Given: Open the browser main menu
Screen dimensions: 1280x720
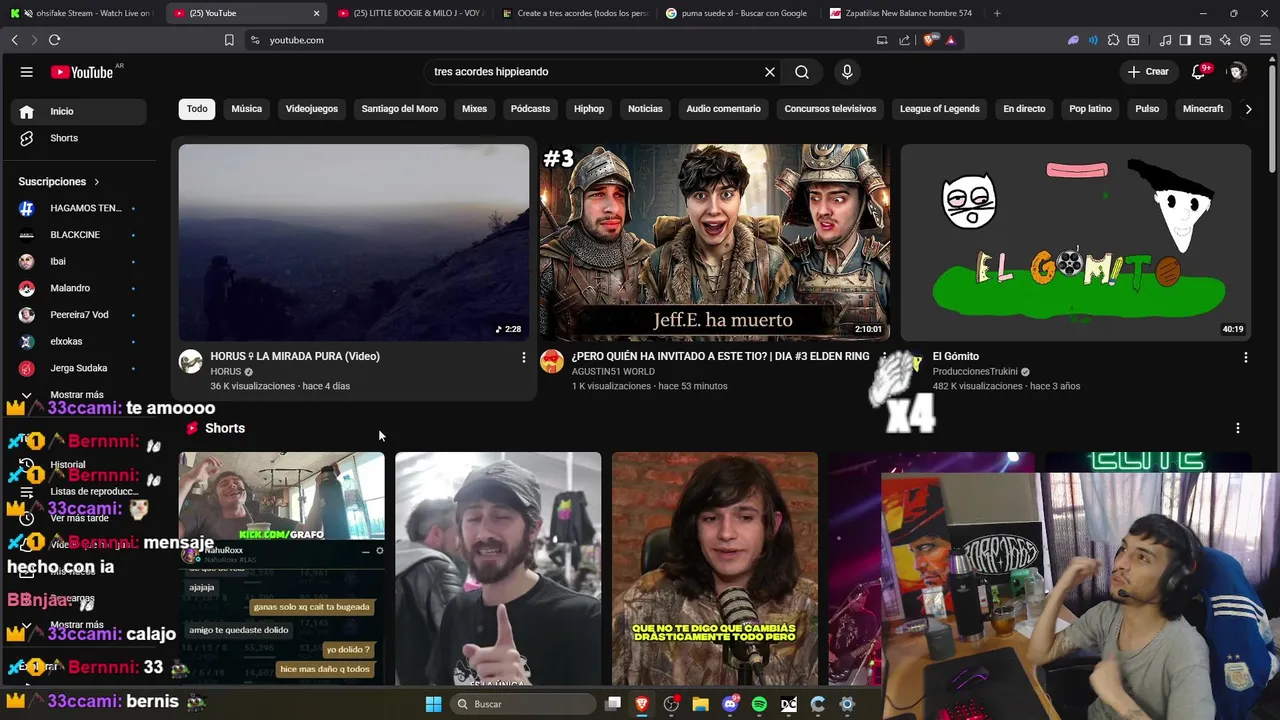Looking at the screenshot, I should 1265,40.
